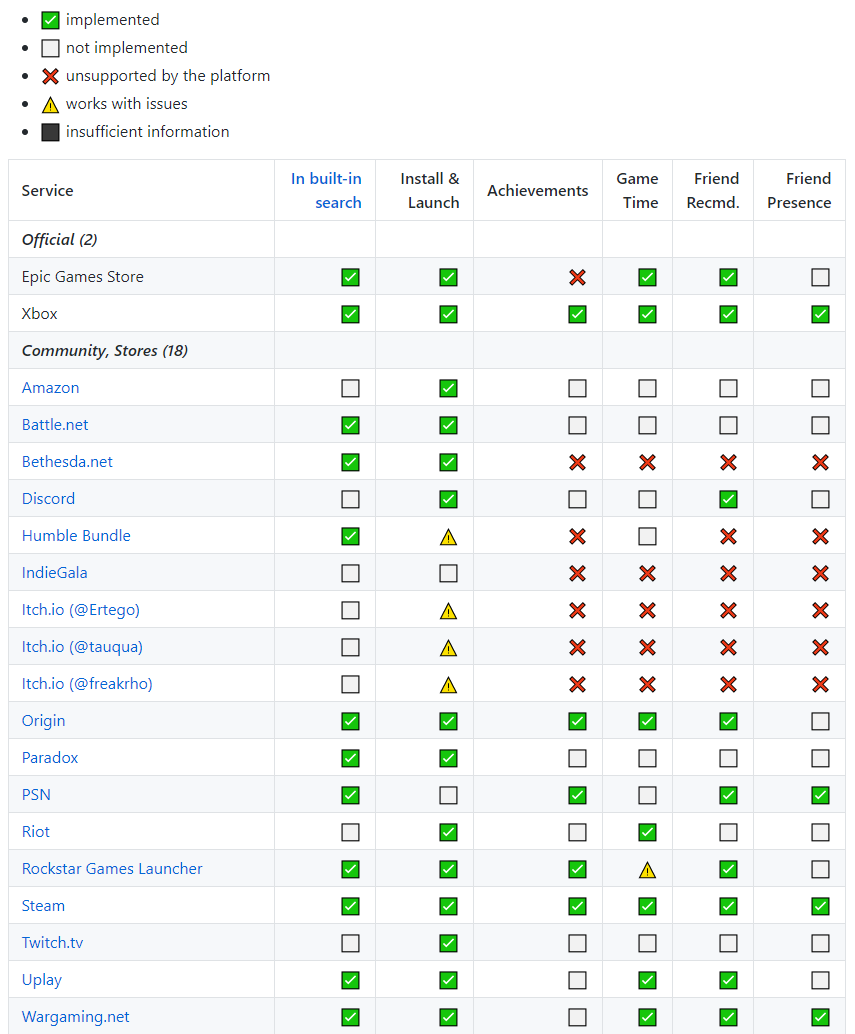Click the Community, Stores (18) row heading
Image resolution: width=855 pixels, height=1034 pixels.
105,351
